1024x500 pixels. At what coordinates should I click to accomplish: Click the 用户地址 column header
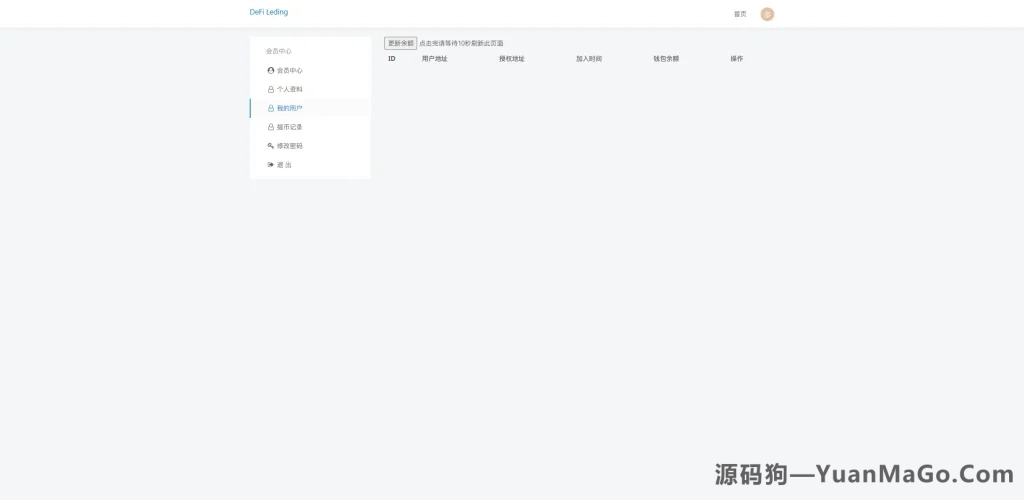click(x=435, y=59)
